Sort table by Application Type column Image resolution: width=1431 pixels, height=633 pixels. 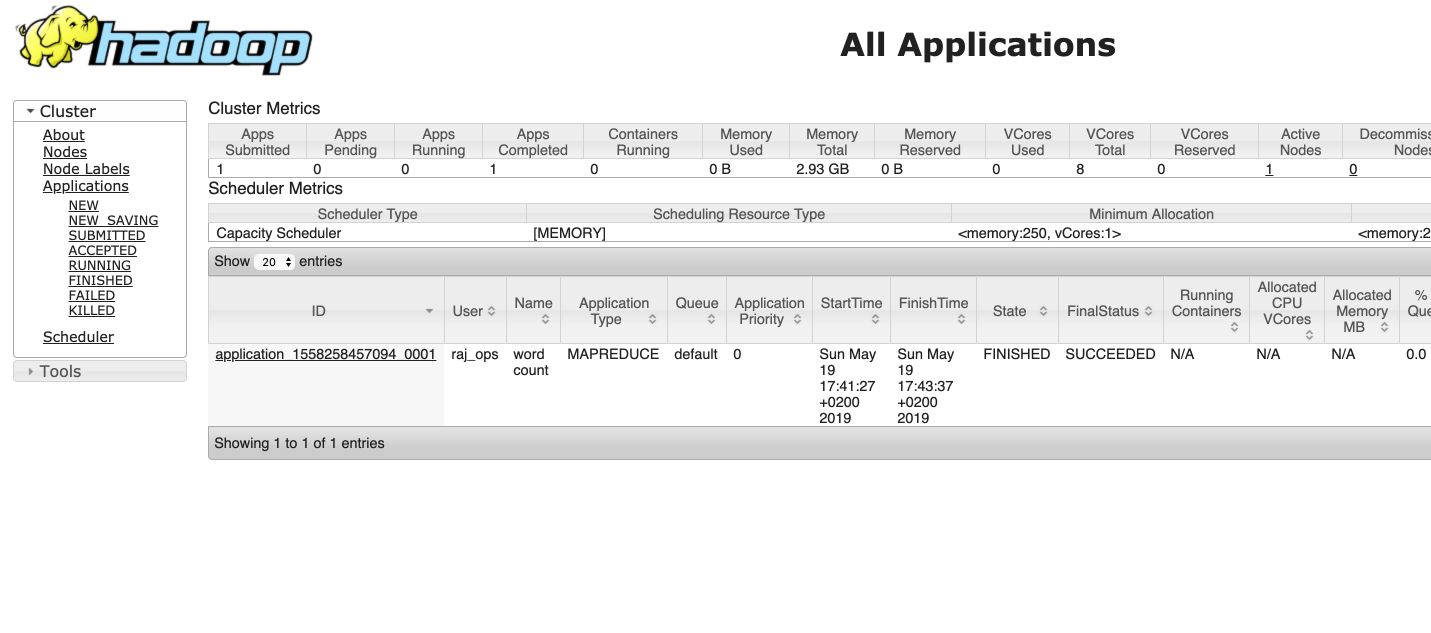pos(614,311)
